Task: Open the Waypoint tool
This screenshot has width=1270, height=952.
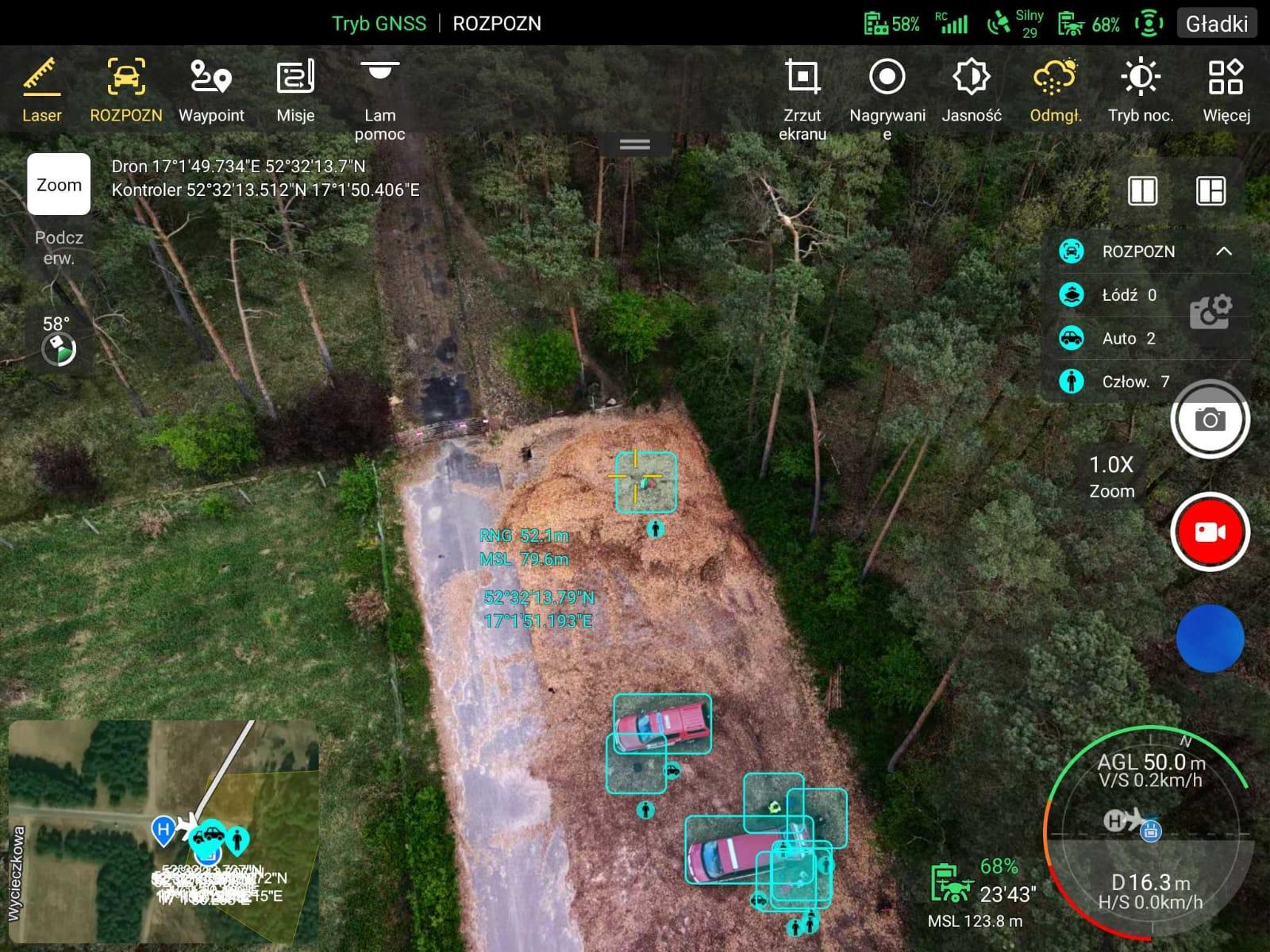Action: (211, 90)
